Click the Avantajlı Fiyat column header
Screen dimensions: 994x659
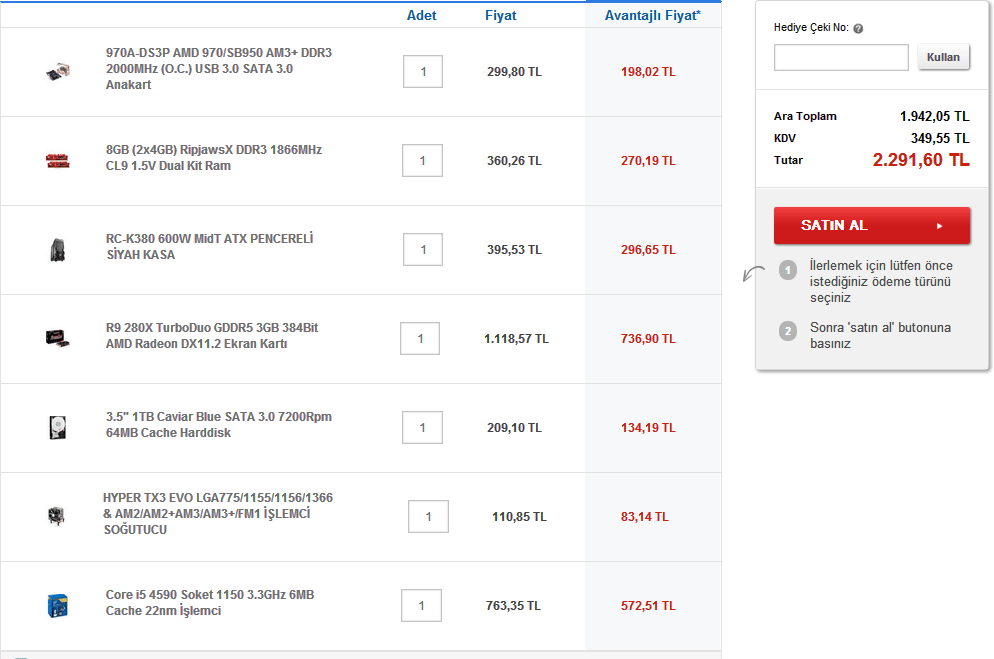[x=652, y=15]
